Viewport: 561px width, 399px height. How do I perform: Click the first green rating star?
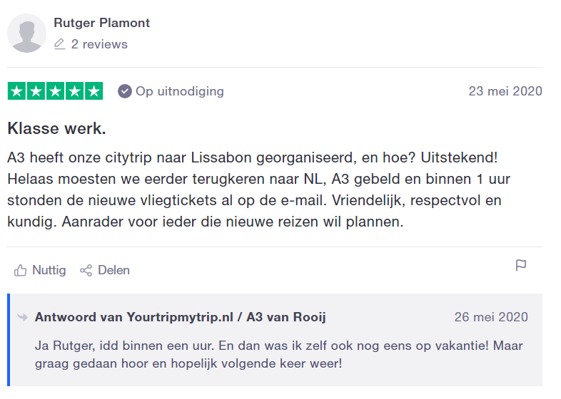(x=16, y=91)
